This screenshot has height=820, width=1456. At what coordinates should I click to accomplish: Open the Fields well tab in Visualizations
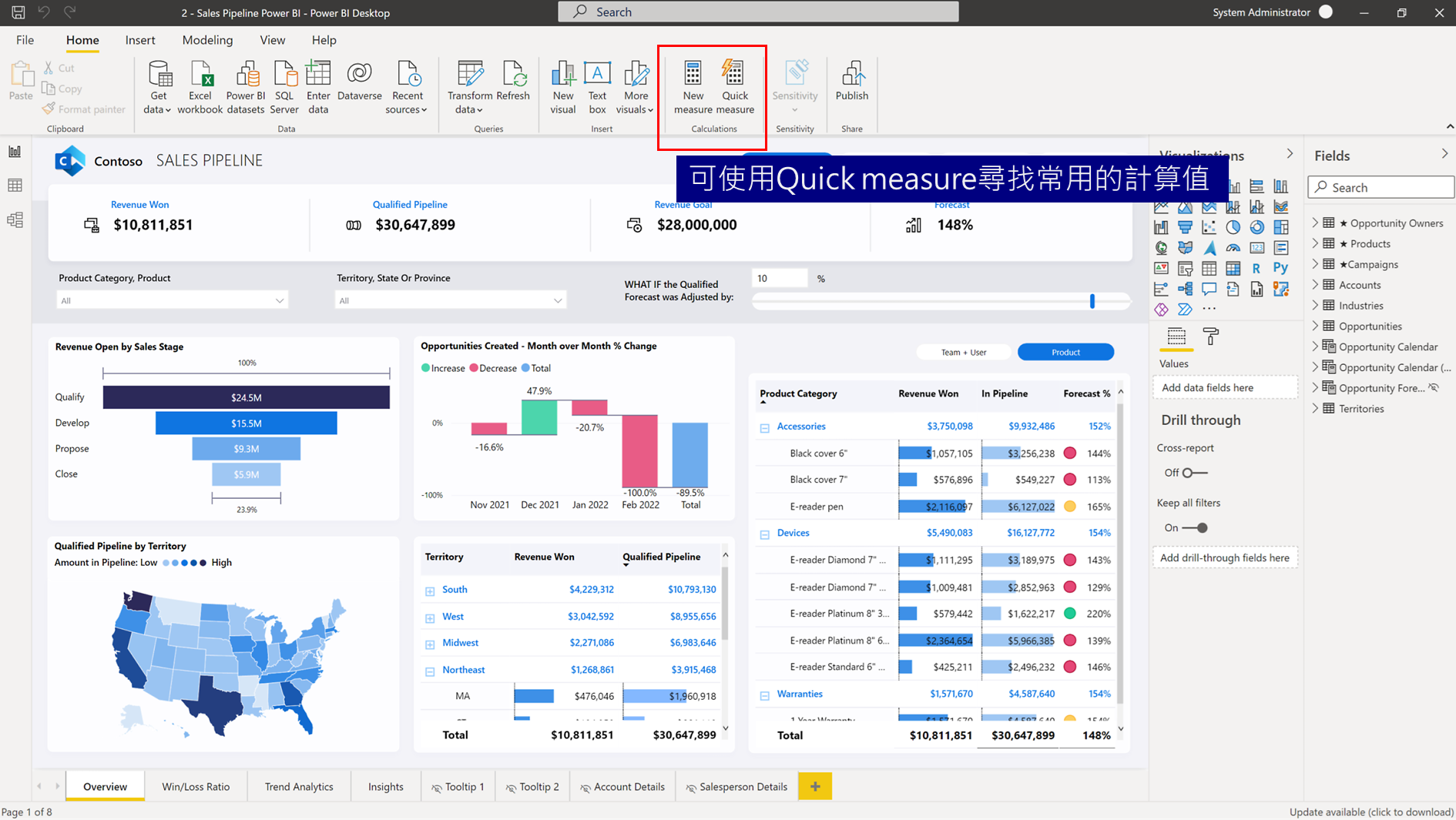click(x=1176, y=336)
